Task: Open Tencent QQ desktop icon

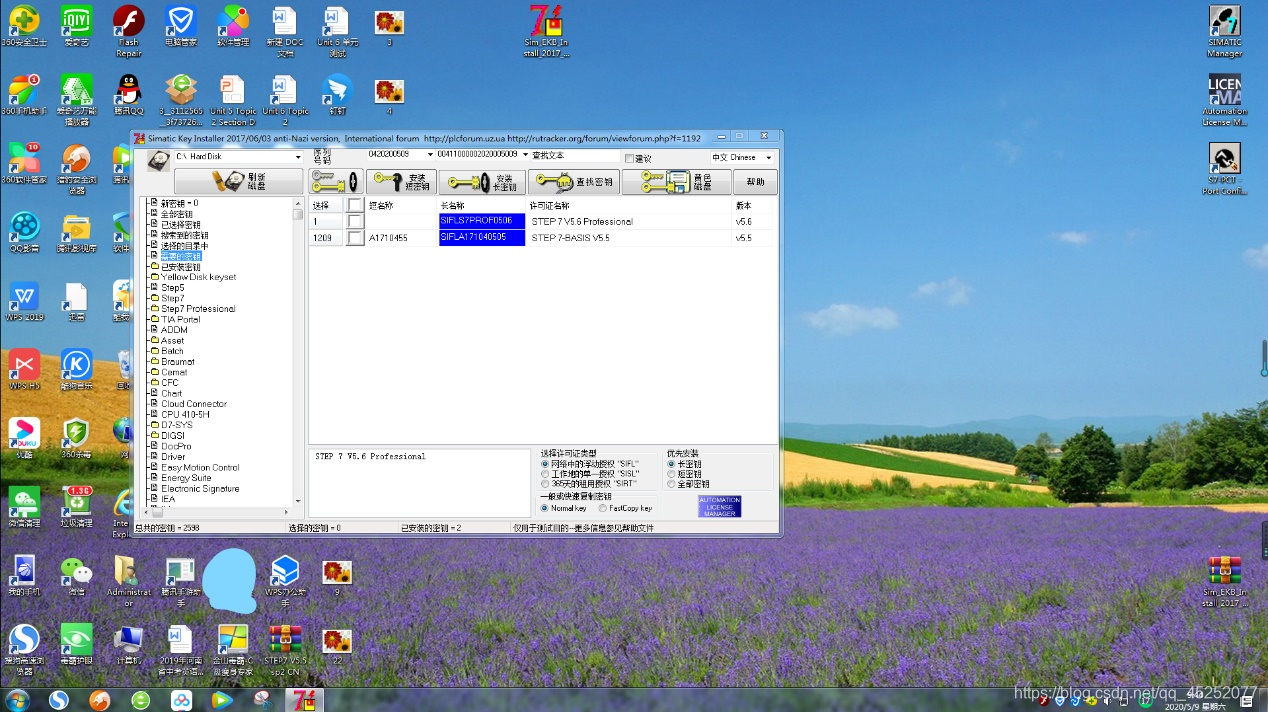Action: [x=128, y=95]
